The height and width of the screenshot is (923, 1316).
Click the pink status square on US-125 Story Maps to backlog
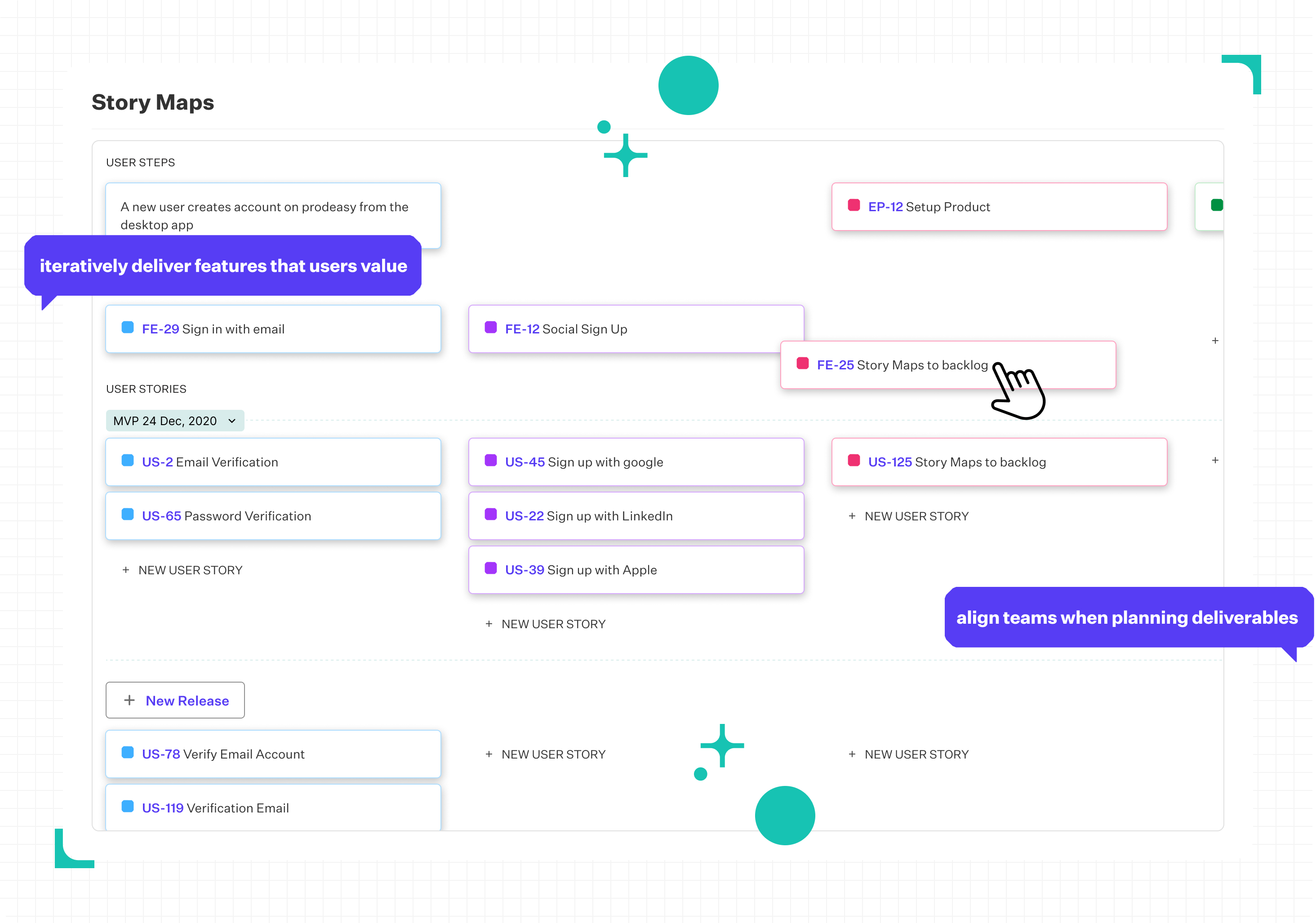tap(854, 461)
